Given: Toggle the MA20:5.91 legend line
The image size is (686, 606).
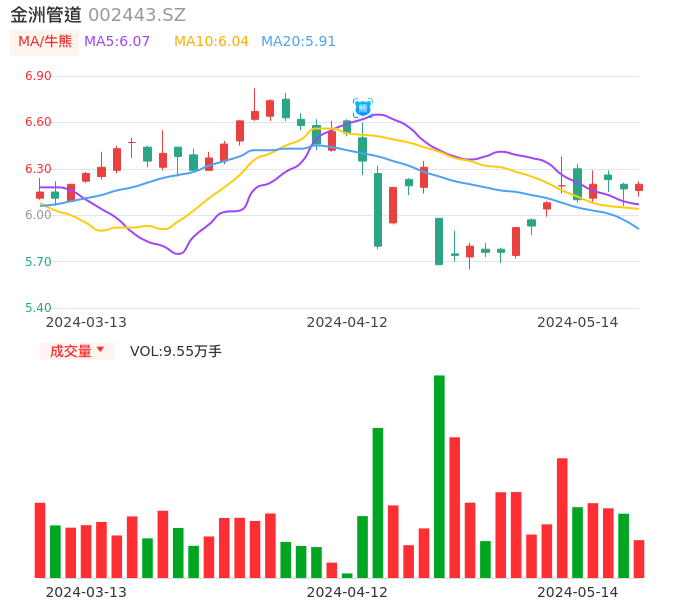Looking at the screenshot, I should (298, 42).
